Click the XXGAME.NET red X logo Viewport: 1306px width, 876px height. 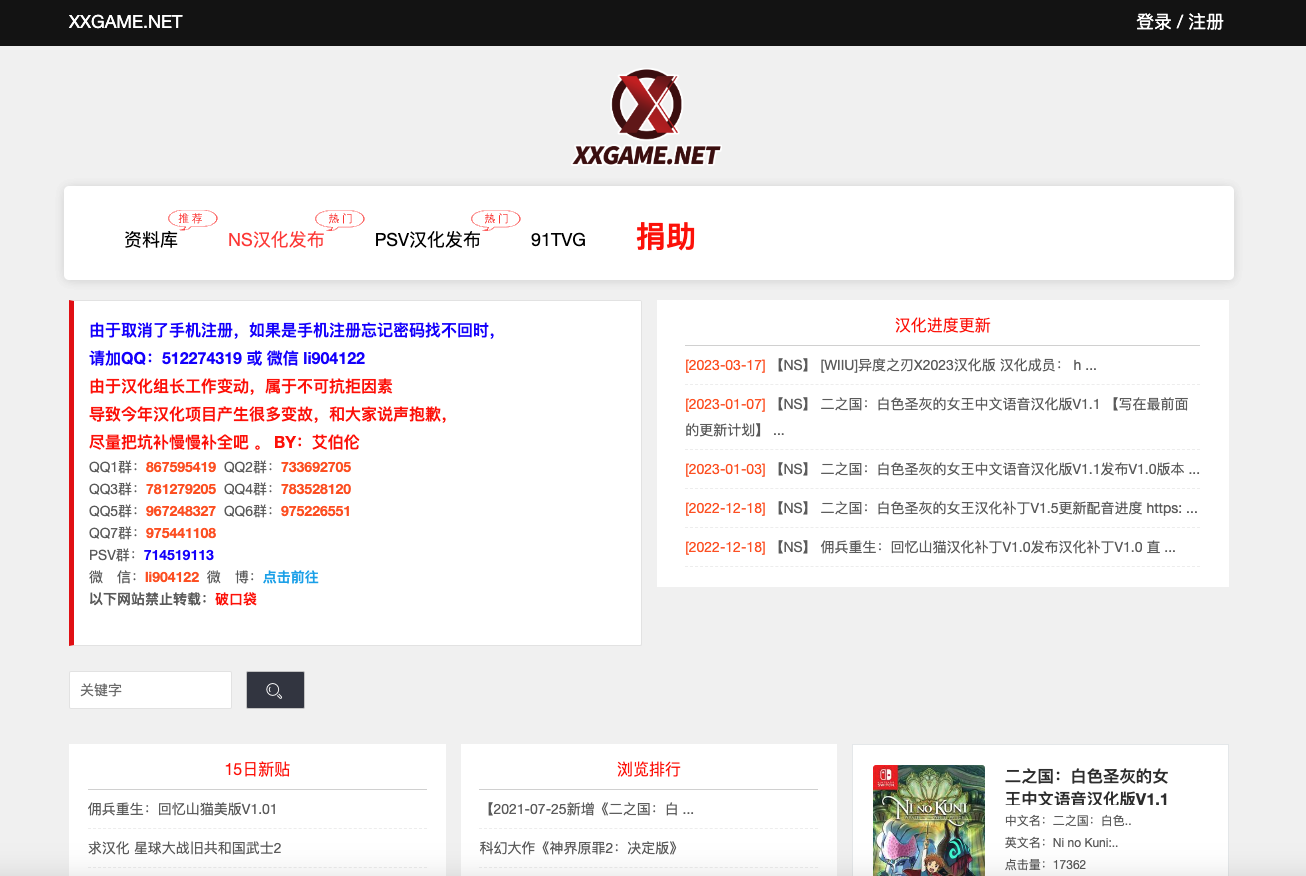pyautogui.click(x=646, y=117)
